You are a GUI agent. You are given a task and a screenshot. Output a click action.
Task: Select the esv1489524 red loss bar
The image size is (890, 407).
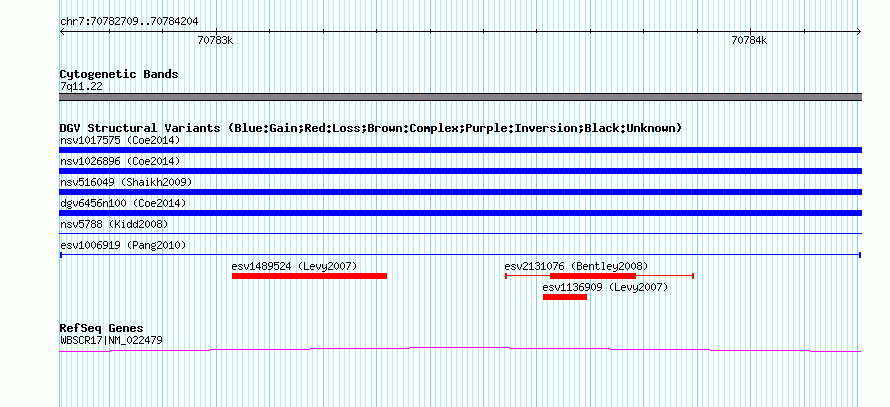coord(309,276)
